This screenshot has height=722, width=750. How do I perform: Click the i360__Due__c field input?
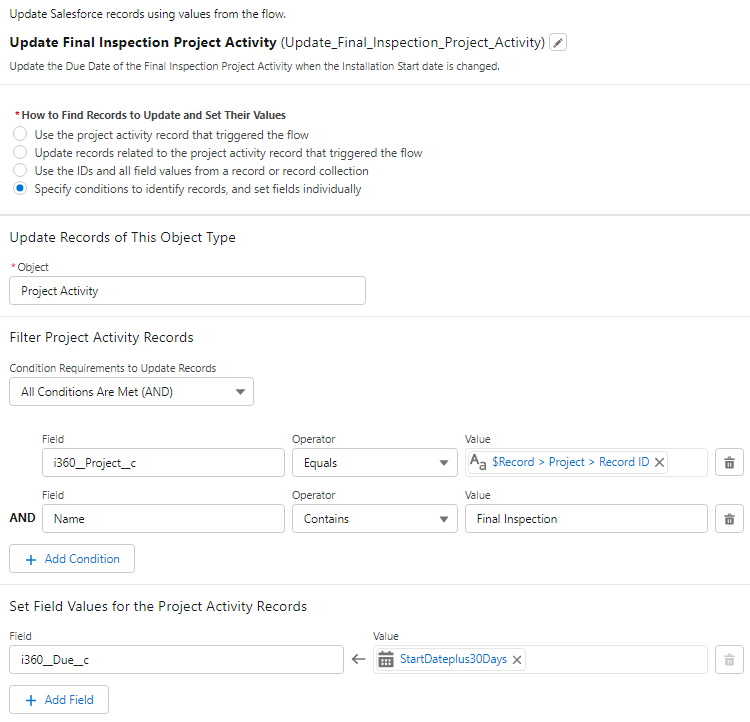click(x=176, y=660)
